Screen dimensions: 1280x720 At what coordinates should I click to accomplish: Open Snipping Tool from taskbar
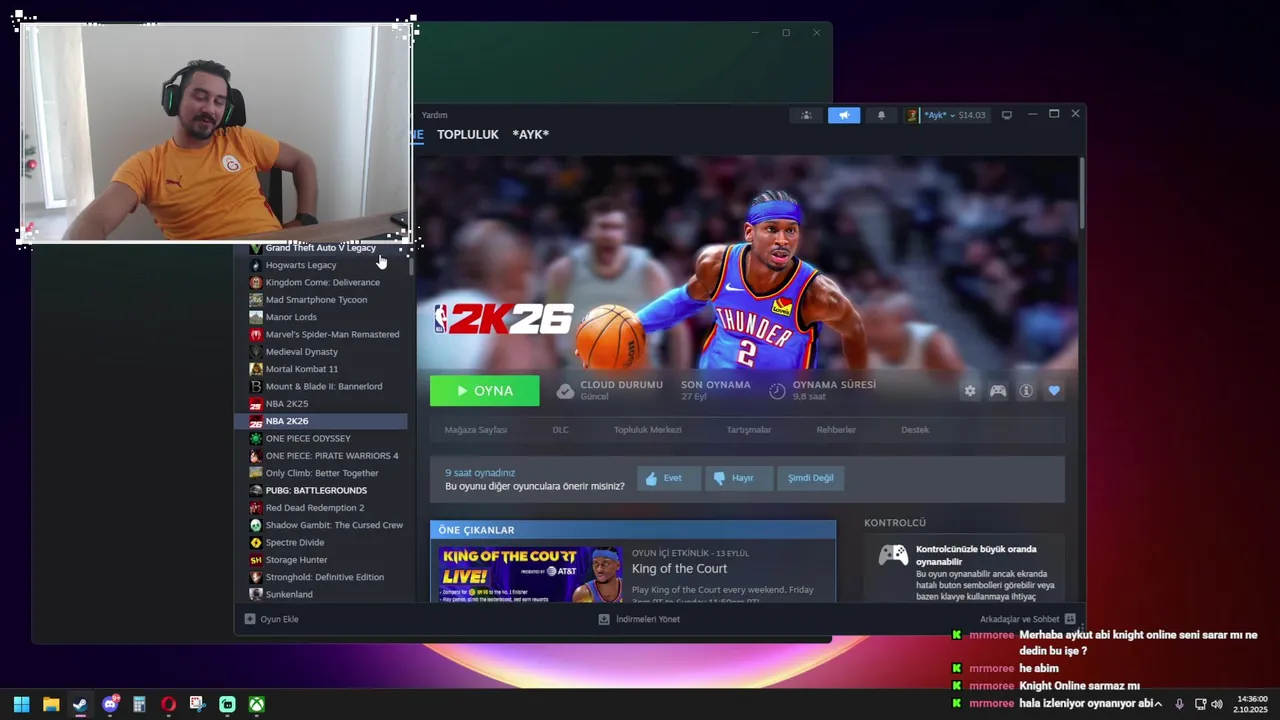click(197, 705)
